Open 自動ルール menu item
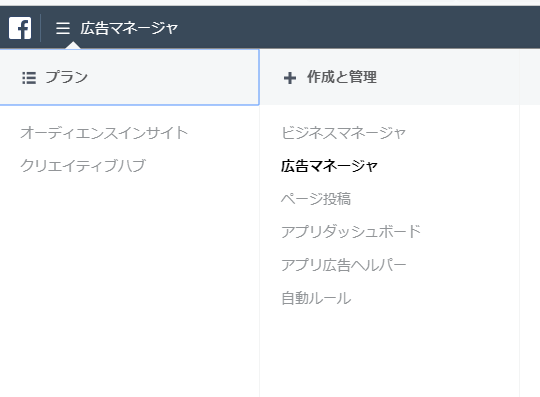The height and width of the screenshot is (397, 540). 316,298
